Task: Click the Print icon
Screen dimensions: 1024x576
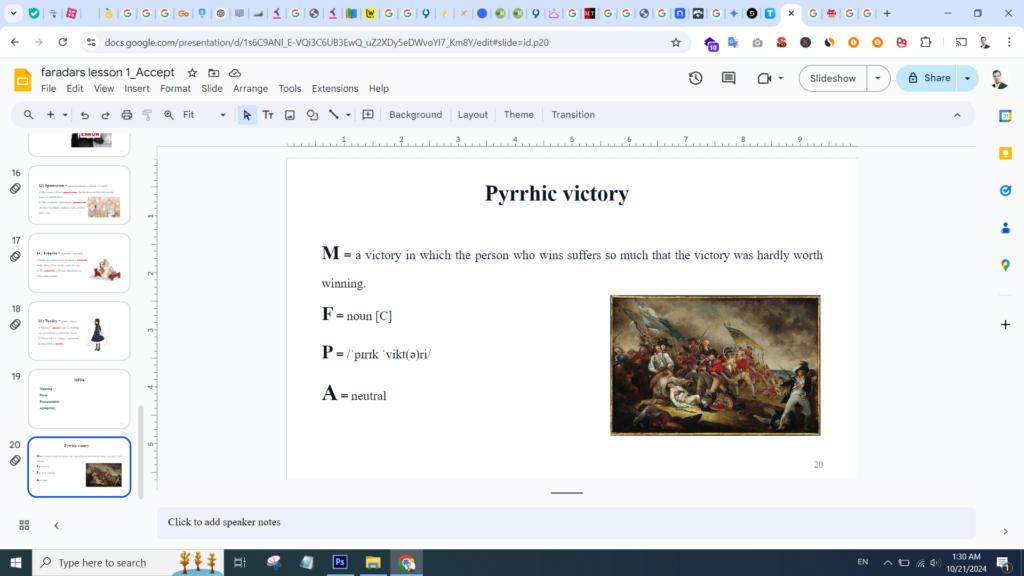Action: [x=126, y=114]
